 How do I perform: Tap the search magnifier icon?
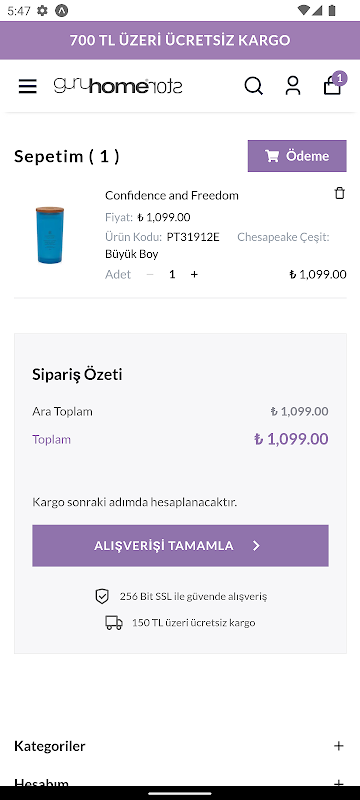(253, 86)
